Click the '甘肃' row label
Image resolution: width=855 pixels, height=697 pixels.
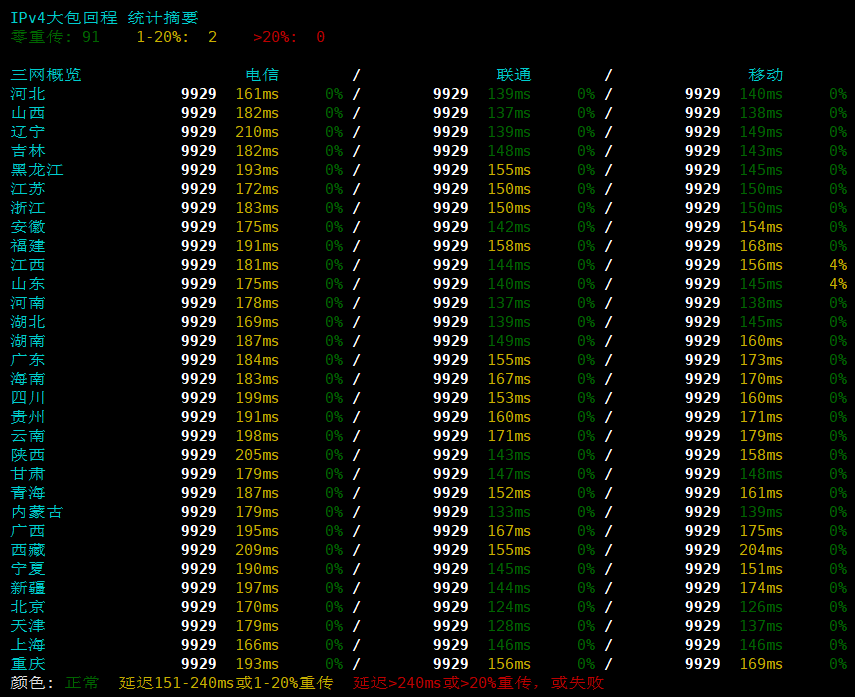28,474
